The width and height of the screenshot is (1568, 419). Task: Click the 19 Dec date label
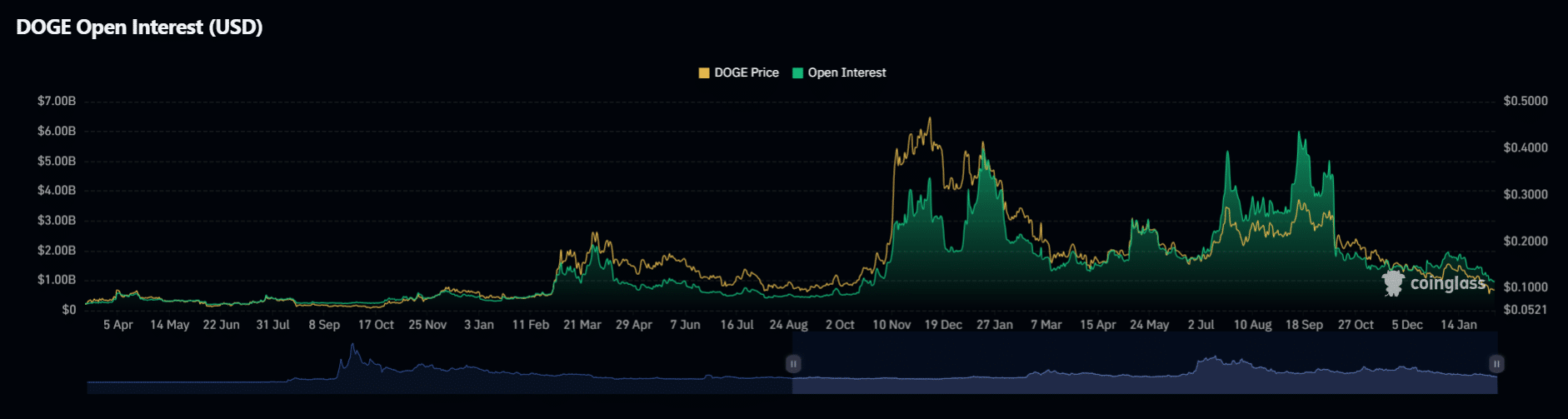tap(944, 325)
